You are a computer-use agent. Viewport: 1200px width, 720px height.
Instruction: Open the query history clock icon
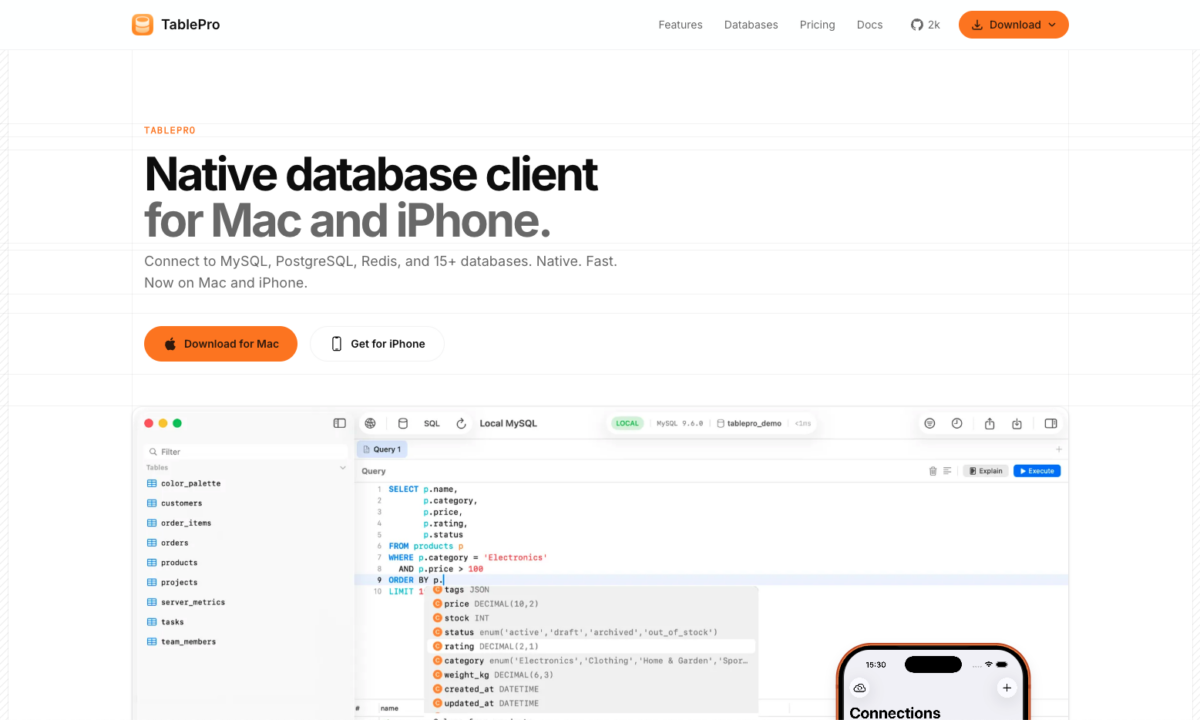click(957, 423)
